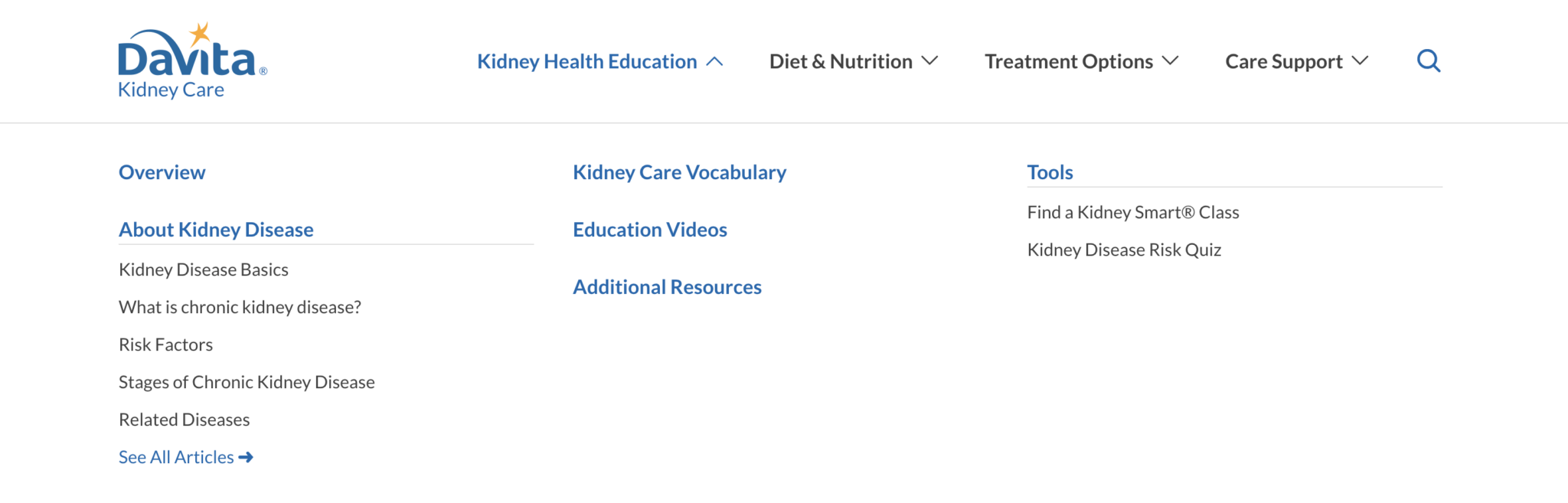Viewport: 1568px width, 503px height.
Task: Click arrow icon beside See All Articles
Action: coord(246,457)
